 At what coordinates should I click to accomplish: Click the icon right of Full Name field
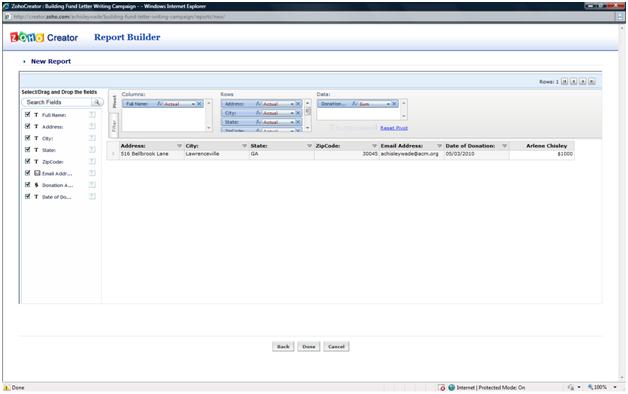tap(92, 115)
